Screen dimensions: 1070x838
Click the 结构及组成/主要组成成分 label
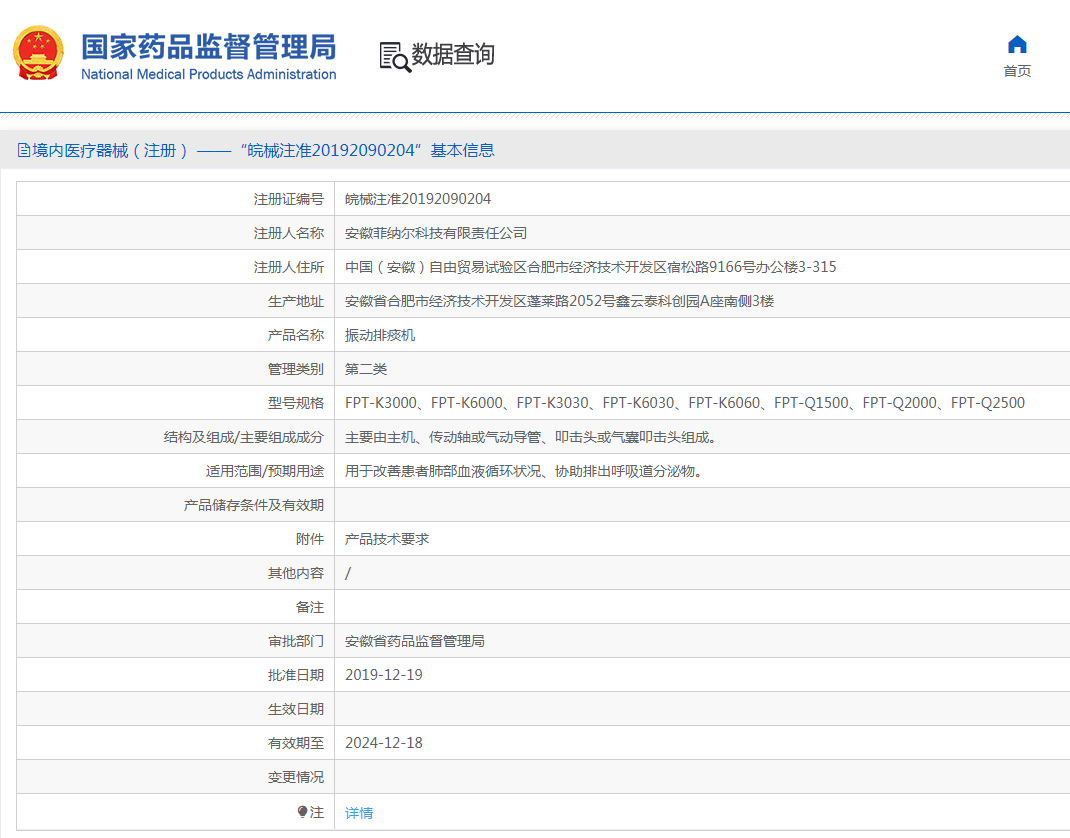pos(244,437)
